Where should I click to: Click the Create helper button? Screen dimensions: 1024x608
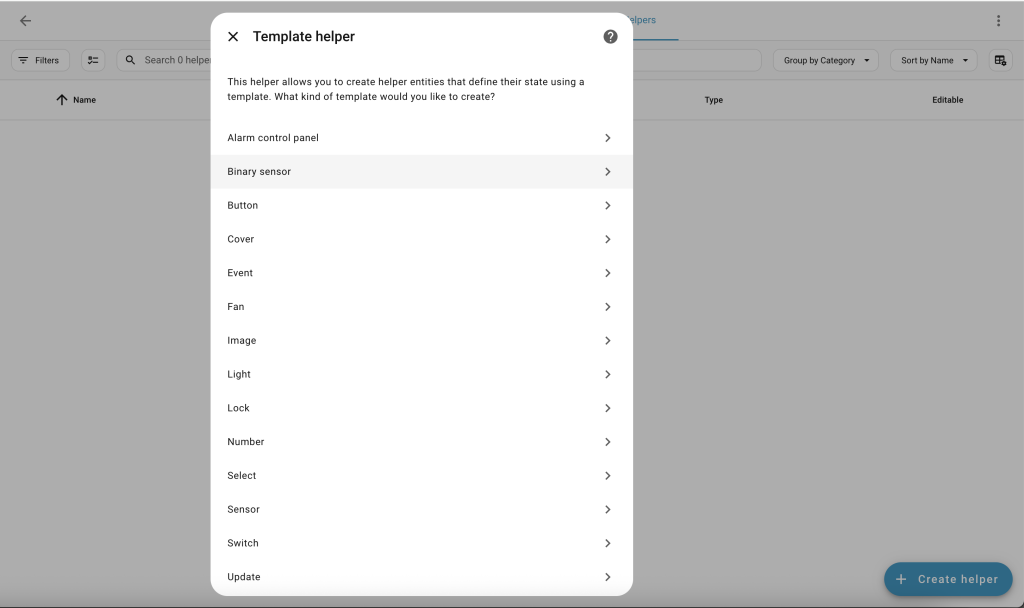pos(948,579)
